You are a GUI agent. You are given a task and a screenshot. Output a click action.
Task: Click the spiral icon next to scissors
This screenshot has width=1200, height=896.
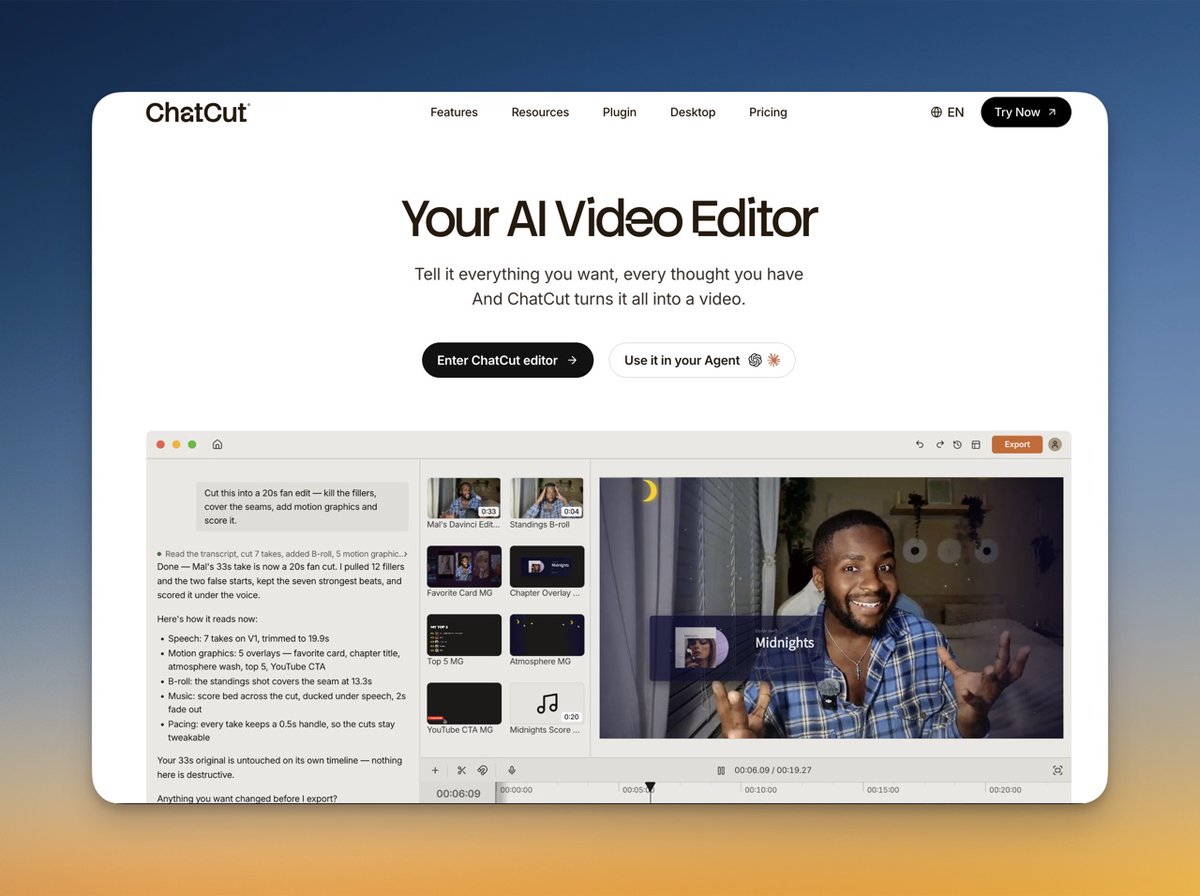tap(482, 770)
